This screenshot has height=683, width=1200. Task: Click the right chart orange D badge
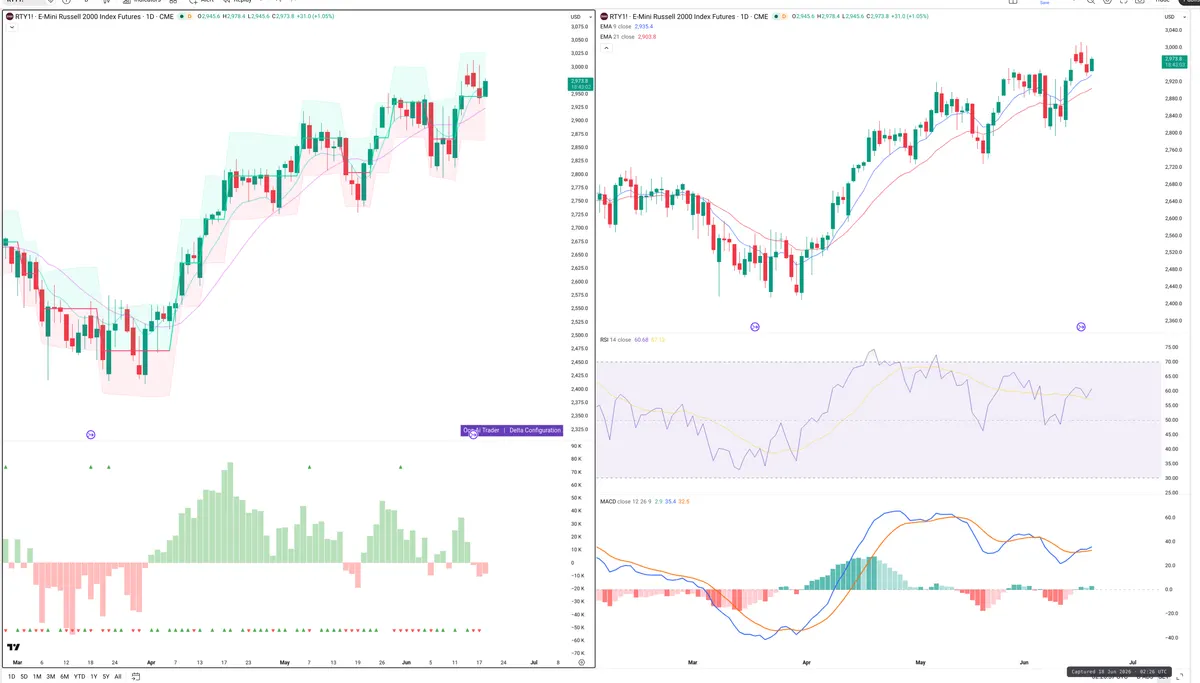click(x=784, y=17)
